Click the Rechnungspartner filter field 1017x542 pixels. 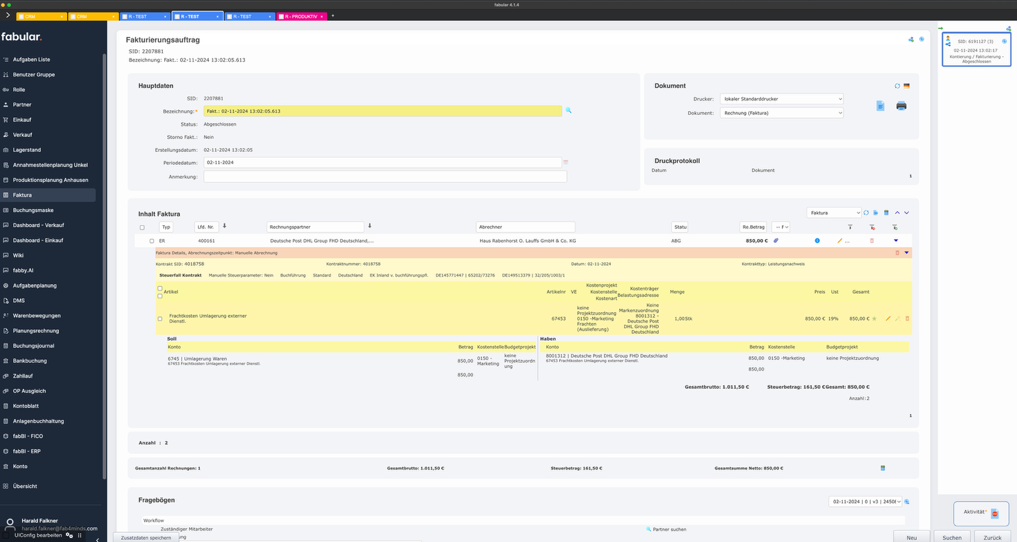[x=315, y=227]
